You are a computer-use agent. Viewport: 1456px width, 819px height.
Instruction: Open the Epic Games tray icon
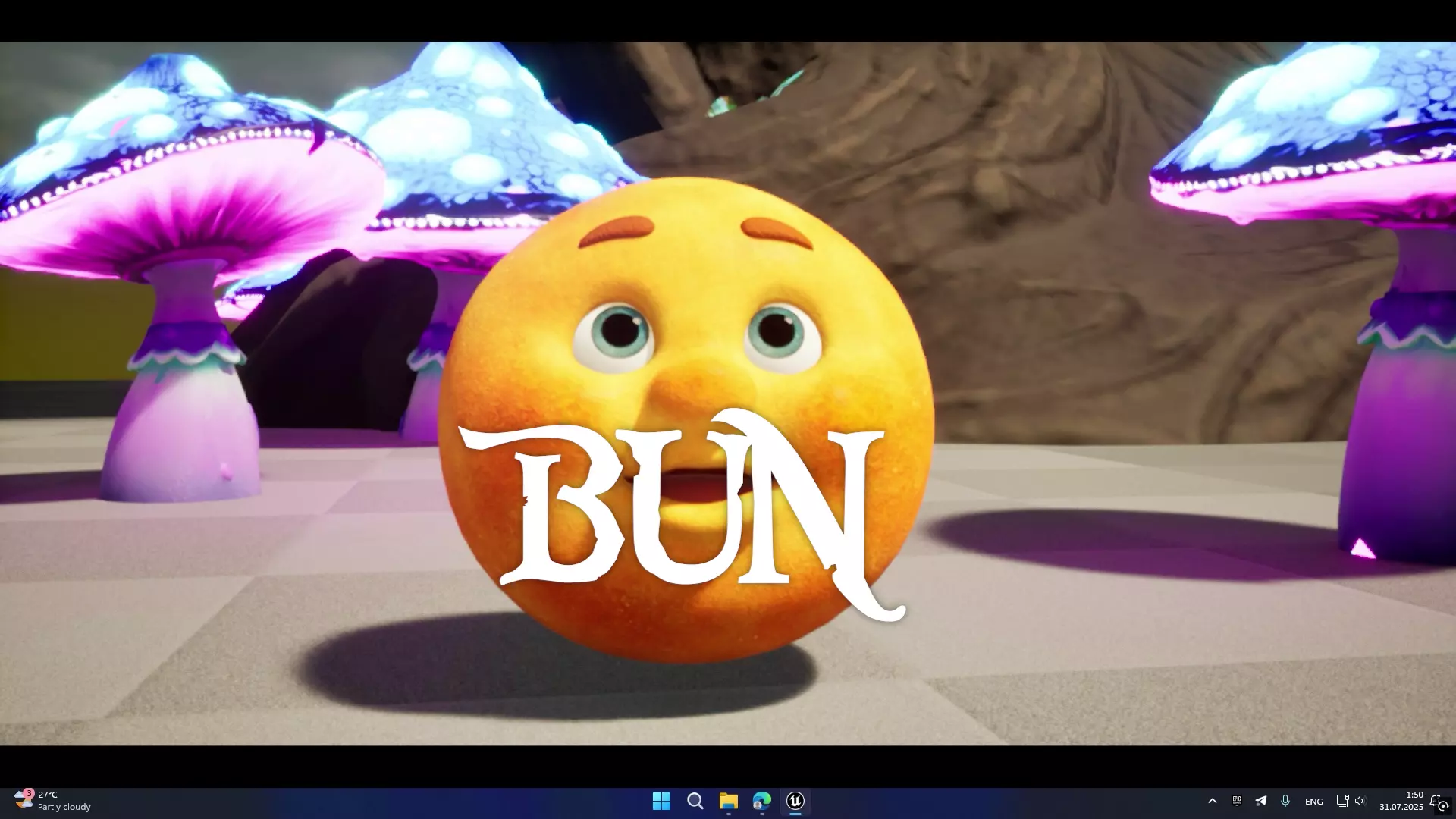(x=1237, y=801)
